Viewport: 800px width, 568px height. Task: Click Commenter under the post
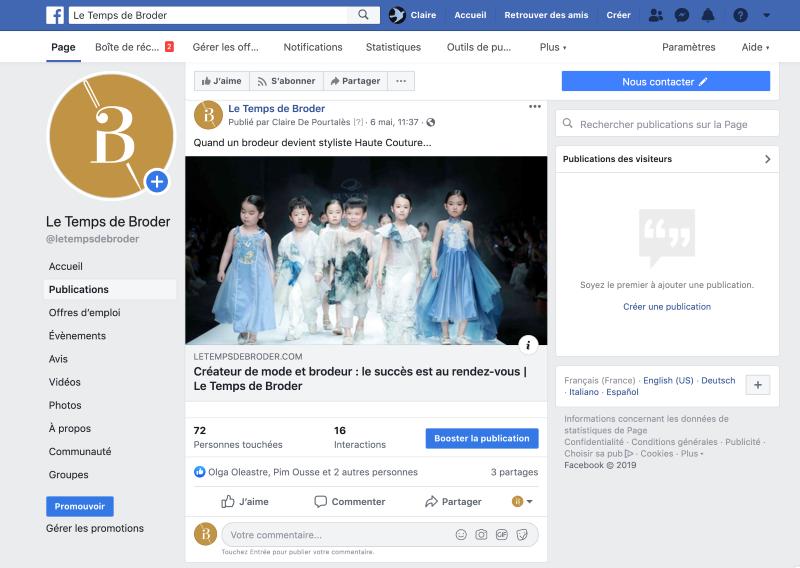[x=350, y=502]
